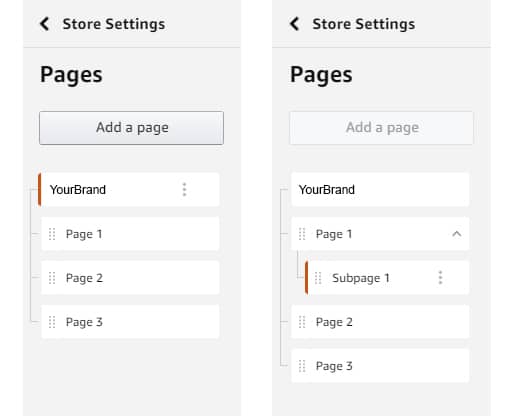
Task: Click drag handle of Page 3 in right panel
Action: tap(302, 366)
